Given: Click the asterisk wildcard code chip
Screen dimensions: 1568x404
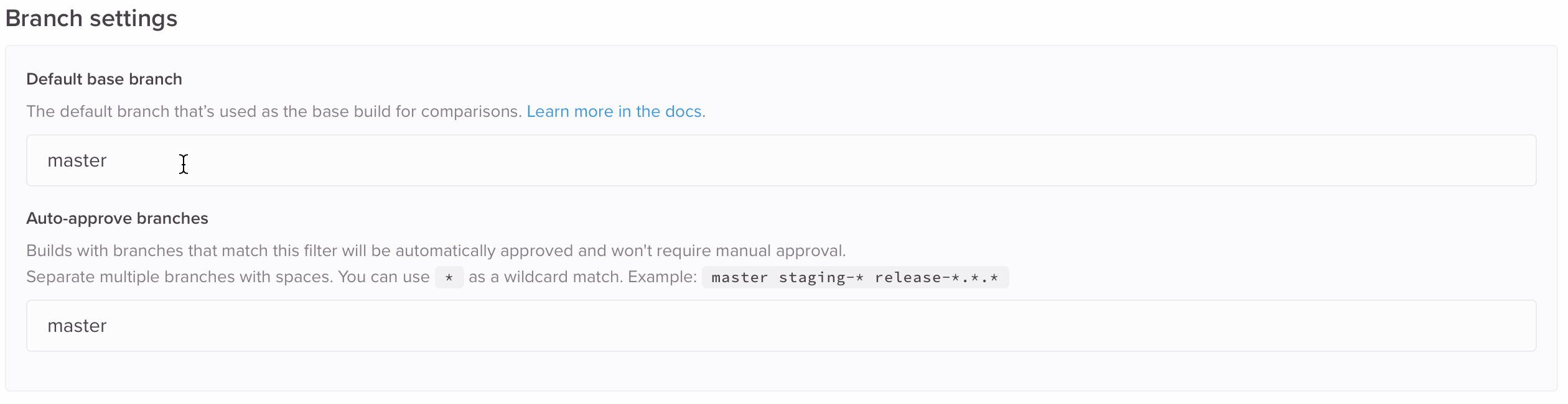Looking at the screenshot, I should [449, 277].
